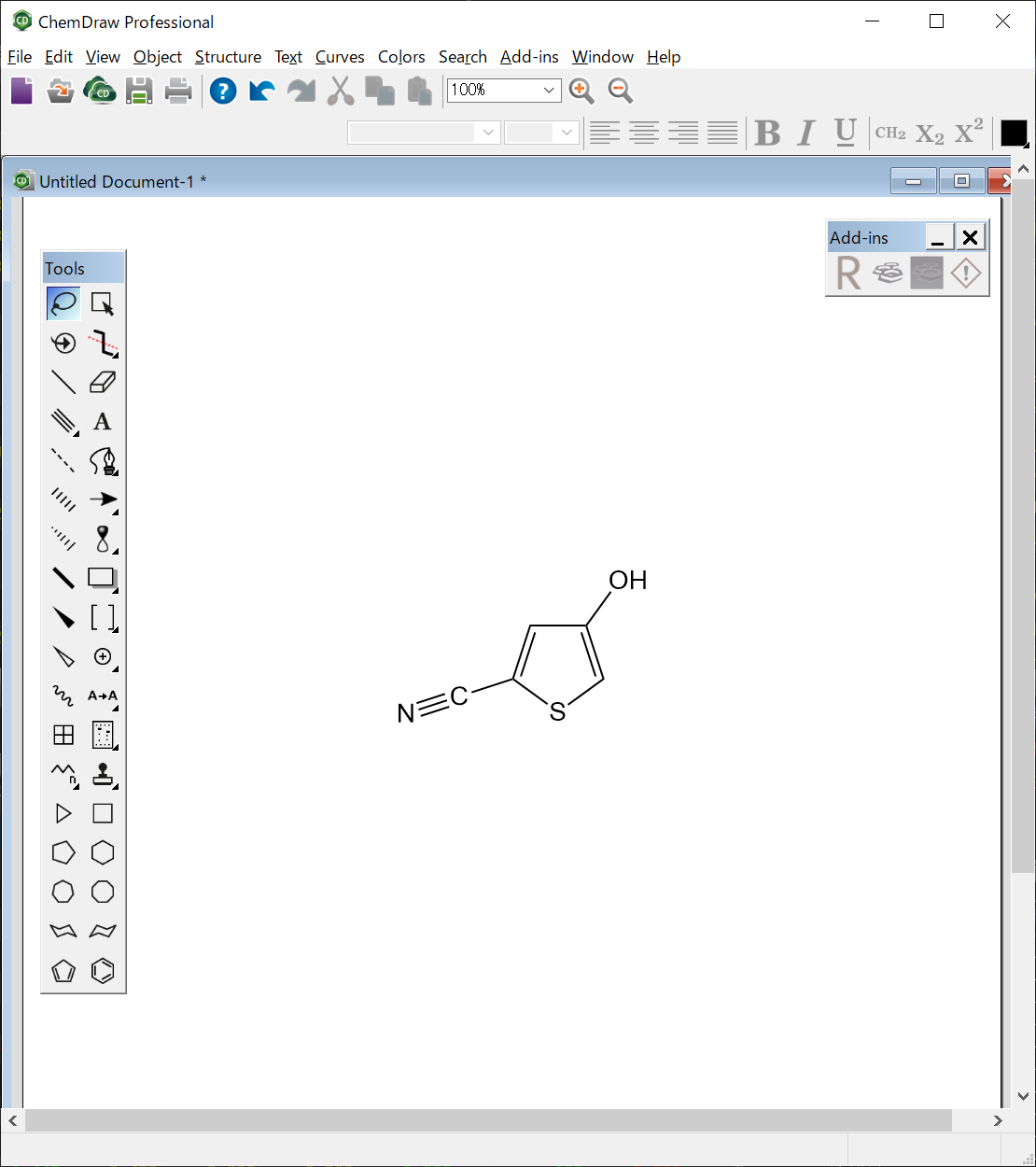Open the font selection combo box
Image resolution: width=1036 pixels, height=1167 pixels.
click(487, 132)
